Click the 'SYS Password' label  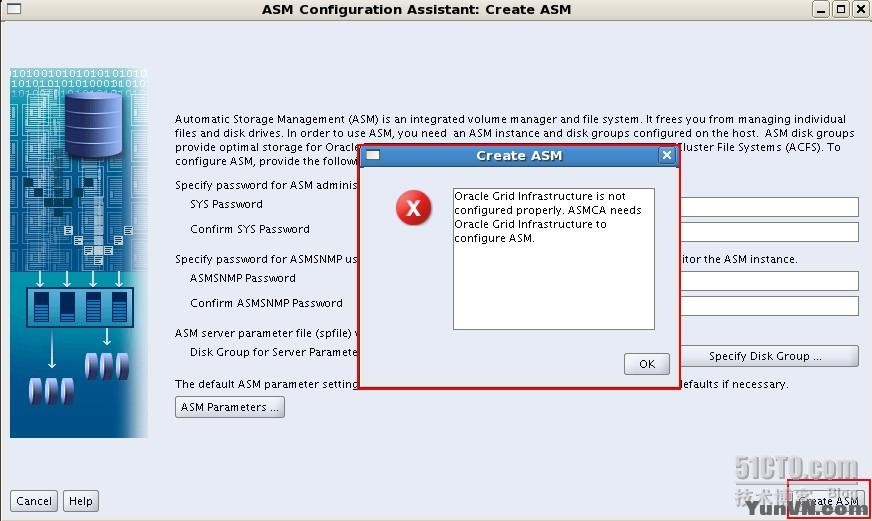click(x=226, y=204)
